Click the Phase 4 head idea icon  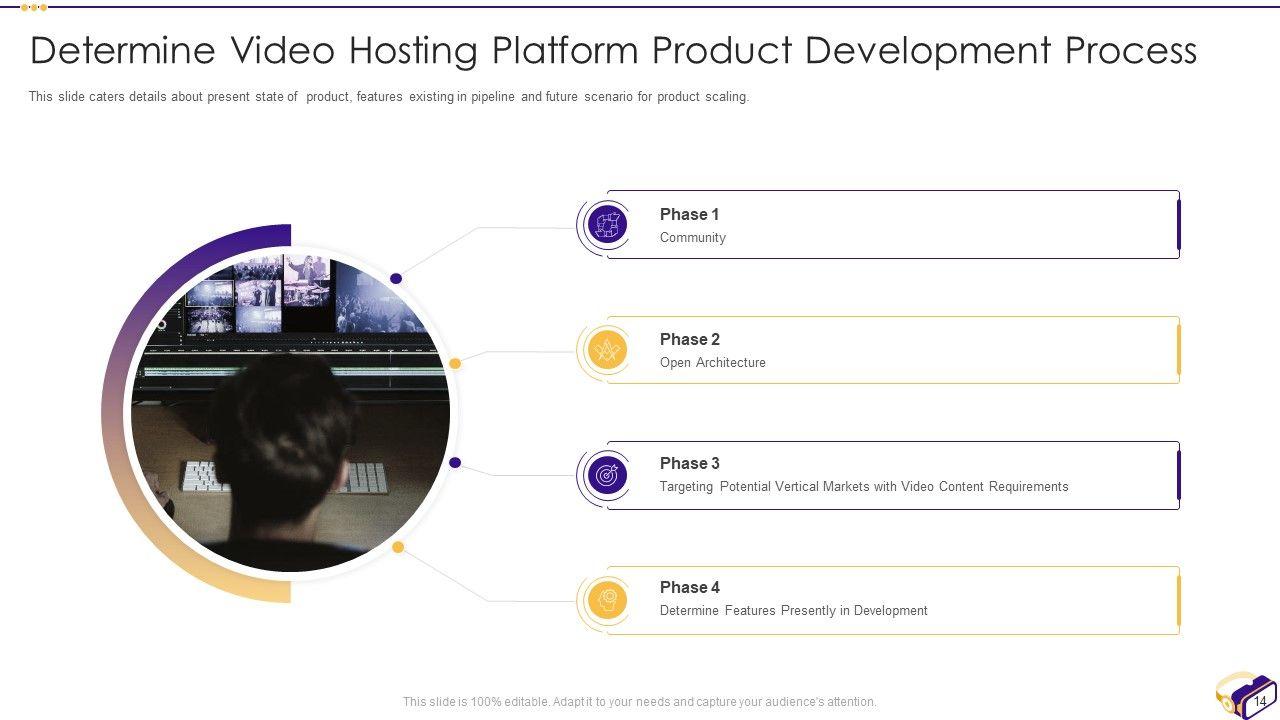click(607, 600)
